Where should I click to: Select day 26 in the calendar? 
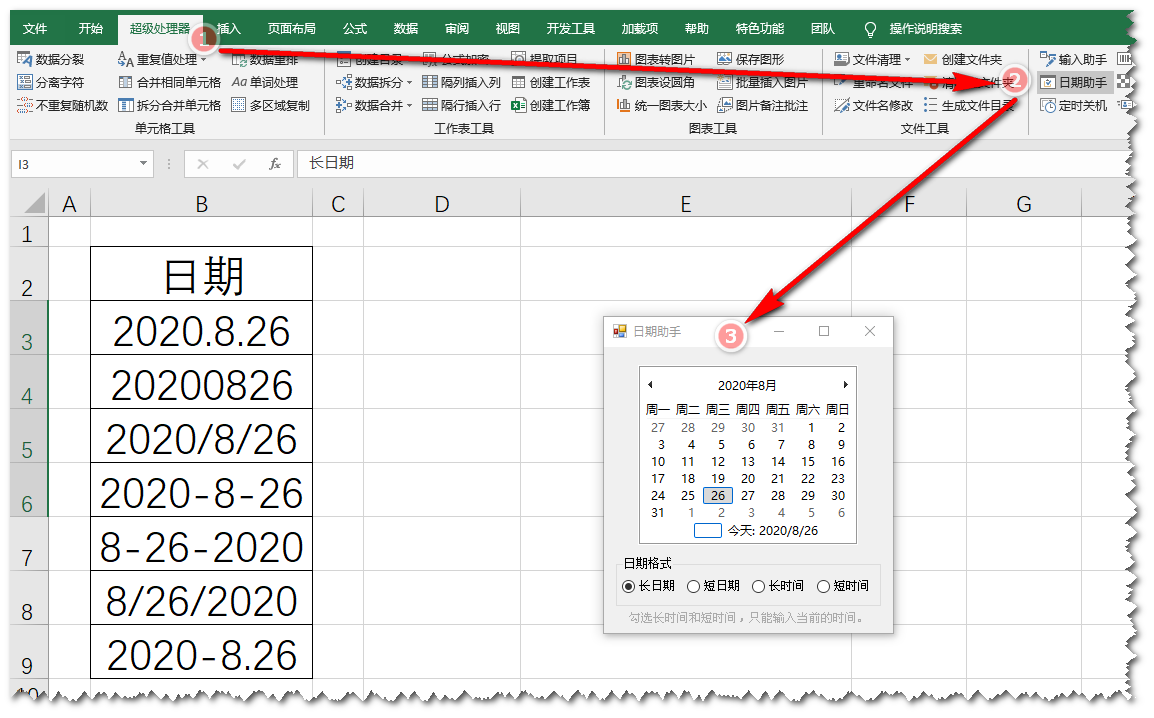coord(718,496)
